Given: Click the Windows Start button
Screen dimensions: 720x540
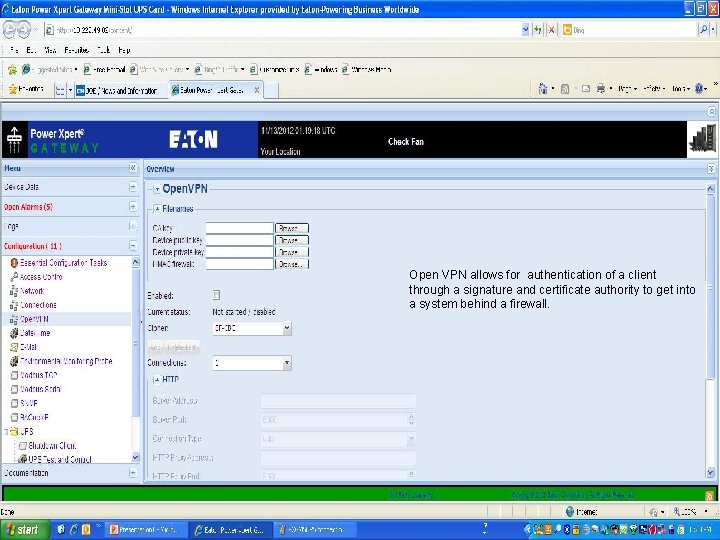Looking at the screenshot, I should click(x=24, y=530).
